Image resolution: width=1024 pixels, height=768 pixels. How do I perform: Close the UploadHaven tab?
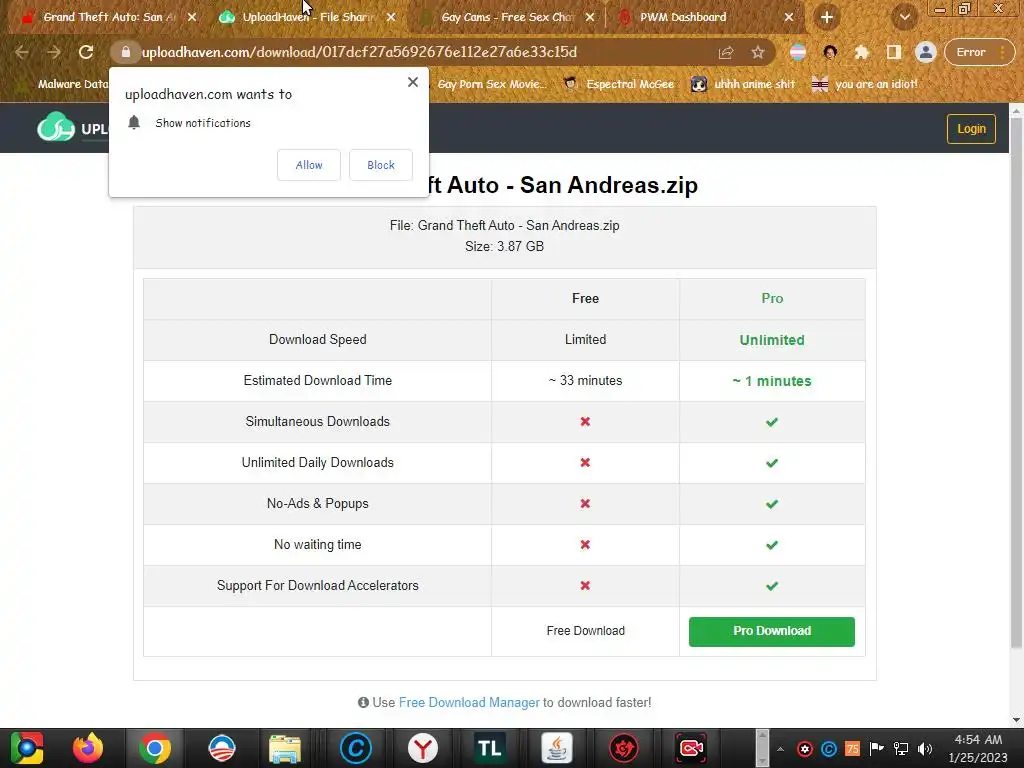[x=391, y=18]
